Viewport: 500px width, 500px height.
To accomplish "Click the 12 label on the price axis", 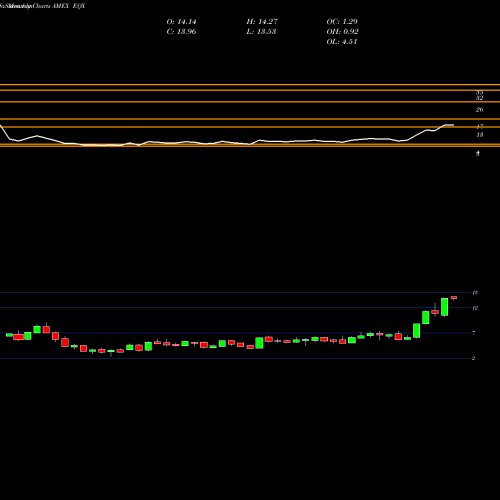I will 475,308.
